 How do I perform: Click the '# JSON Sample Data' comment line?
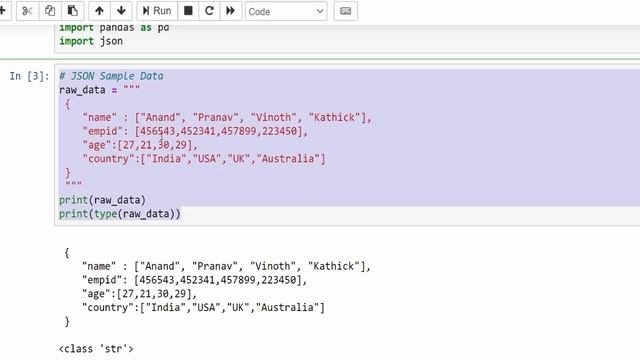click(111, 76)
